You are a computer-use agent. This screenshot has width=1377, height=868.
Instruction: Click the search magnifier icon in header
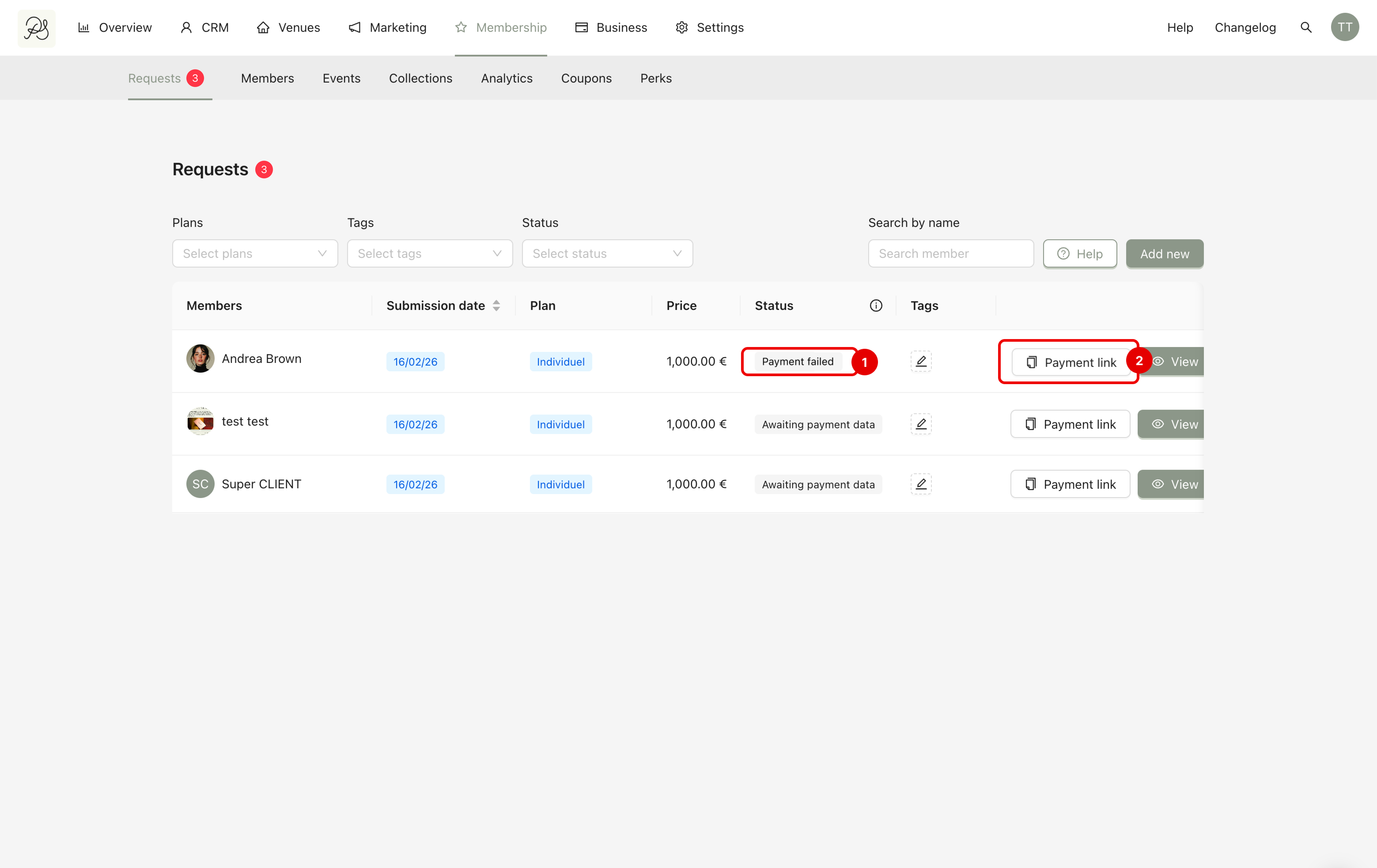point(1305,27)
